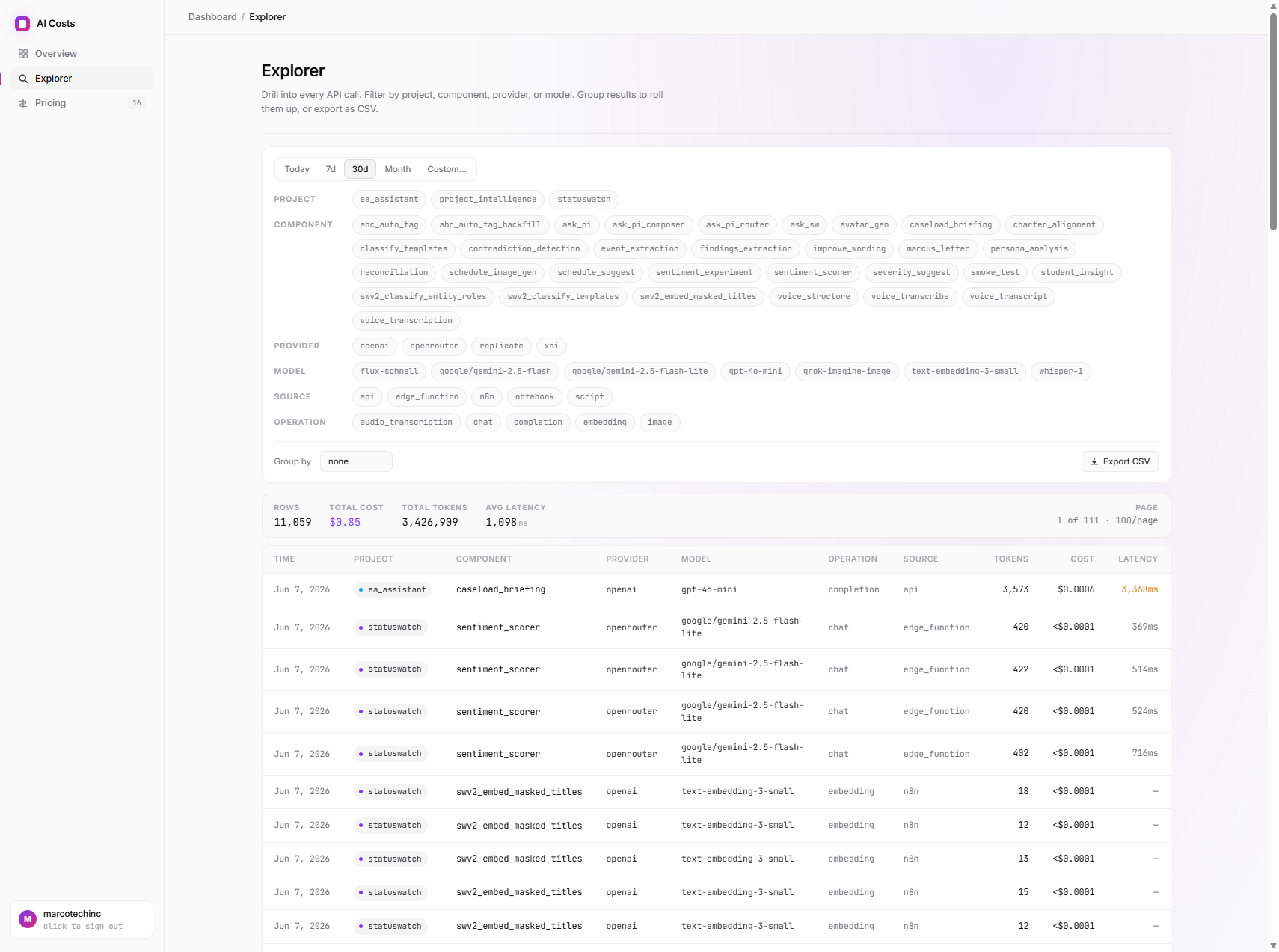The image size is (1279, 952).
Task: Click the Overview grid icon in sidebar
Action: pyautogui.click(x=23, y=54)
